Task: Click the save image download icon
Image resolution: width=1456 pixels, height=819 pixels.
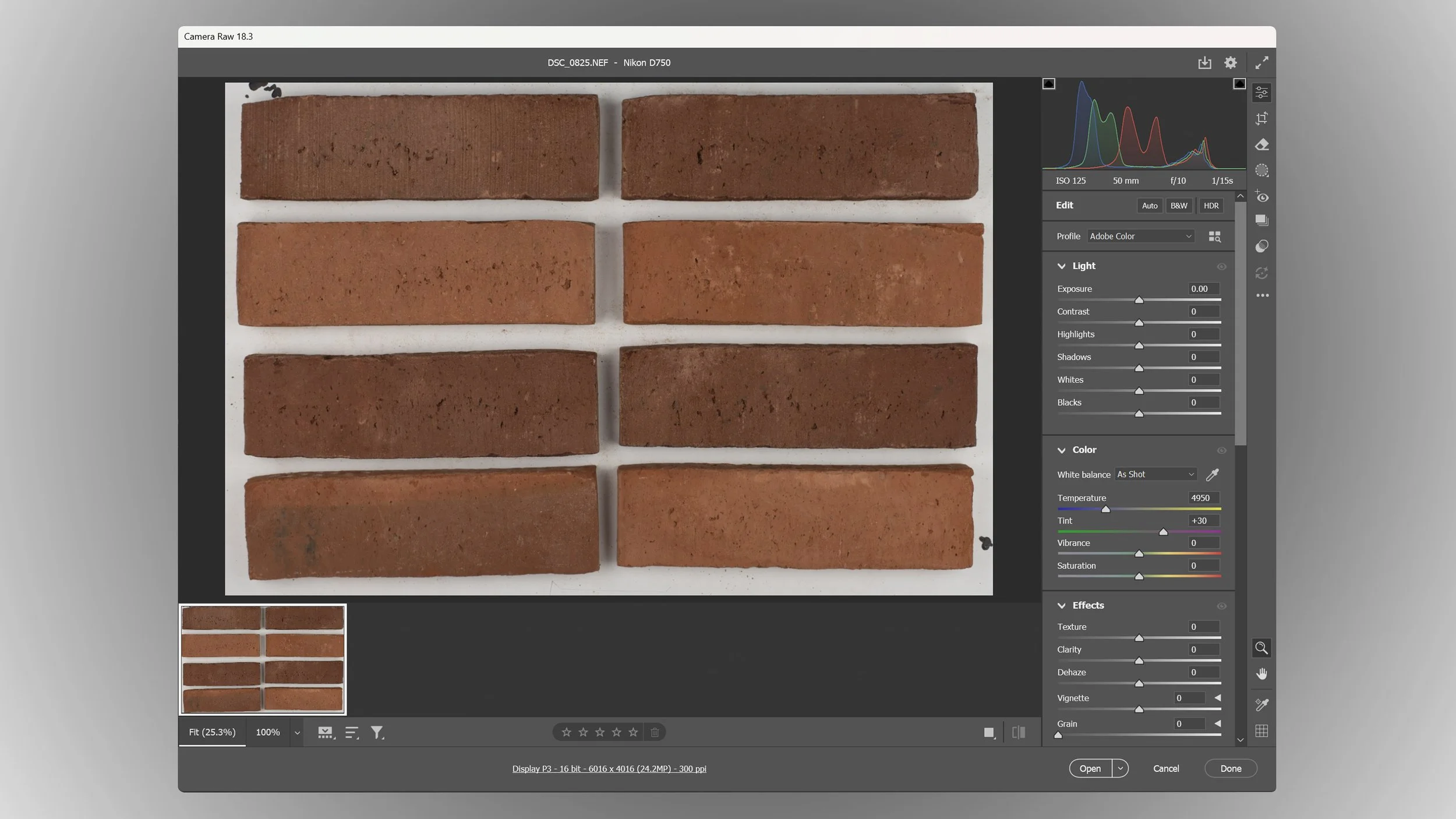Action: pyautogui.click(x=1204, y=63)
